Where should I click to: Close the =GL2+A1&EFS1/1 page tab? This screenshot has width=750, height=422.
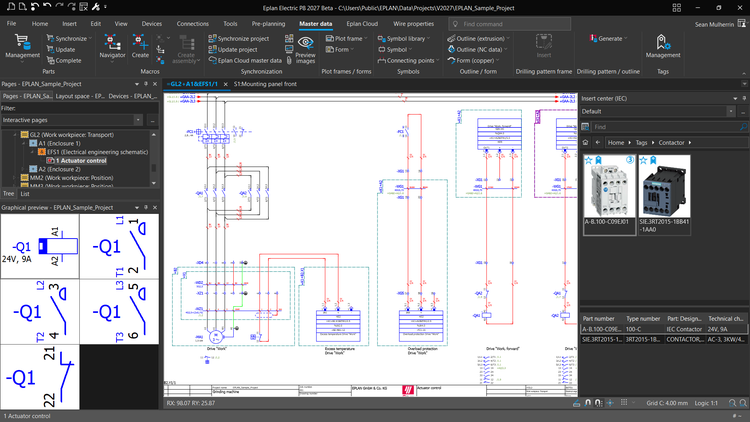[x=225, y=84]
